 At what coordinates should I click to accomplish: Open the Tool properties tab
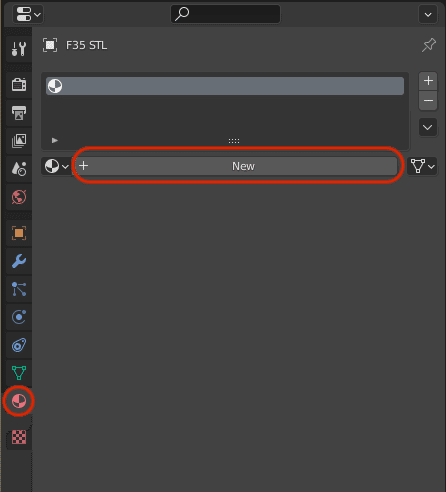(x=19, y=49)
